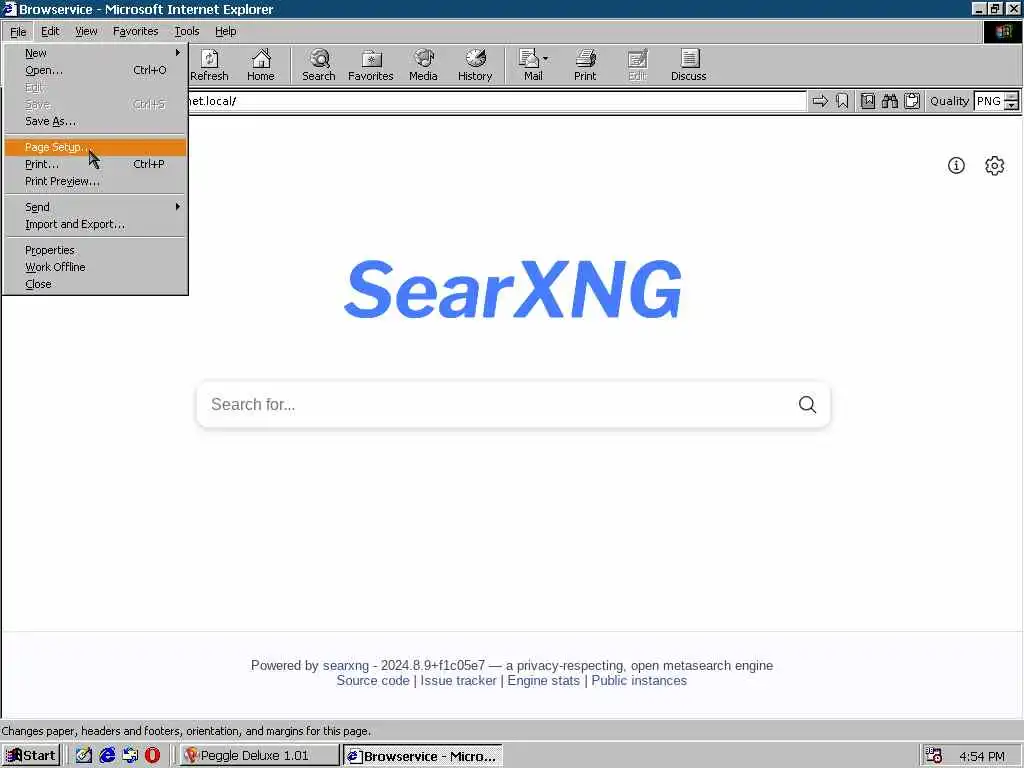Increase Quality with the spinner up arrow
Viewport: 1024px width, 768px height.
(1012, 97)
